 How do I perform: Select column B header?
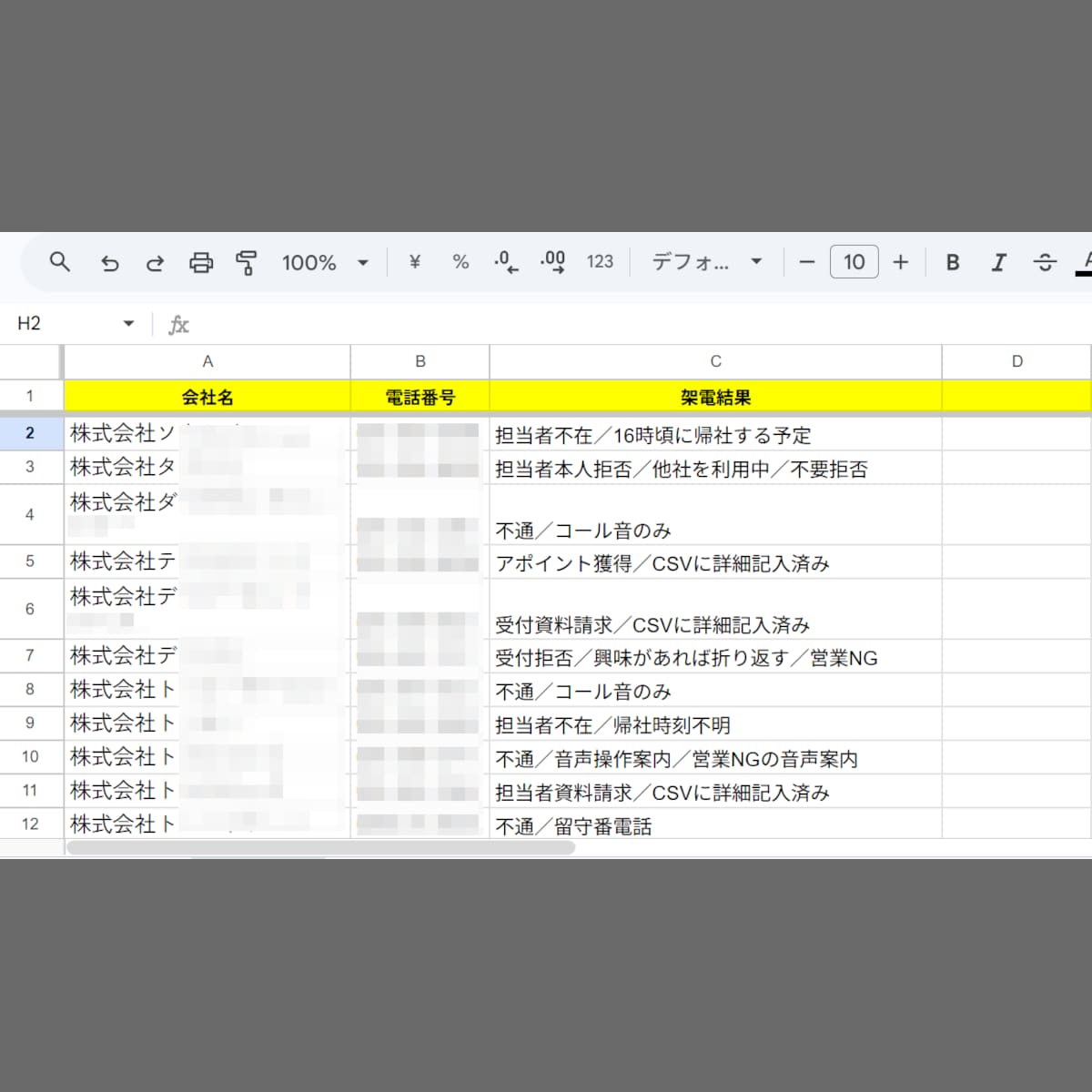click(420, 361)
